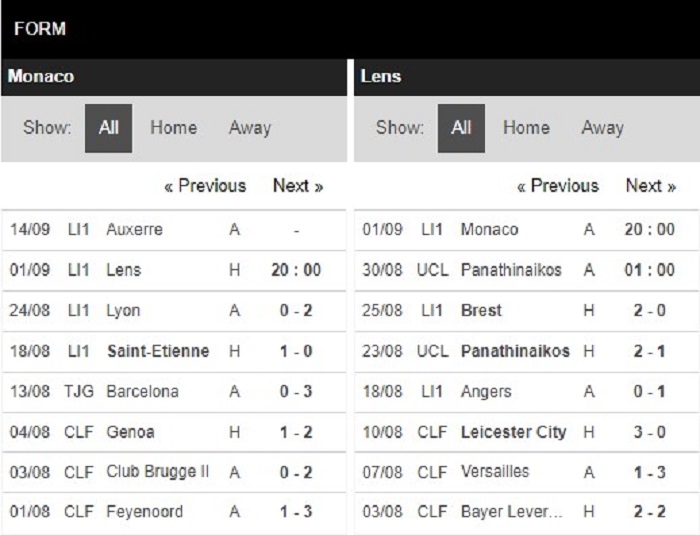Go to Previous matches for Lens
Image resolution: width=700 pixels, height=535 pixels.
pyautogui.click(x=558, y=185)
